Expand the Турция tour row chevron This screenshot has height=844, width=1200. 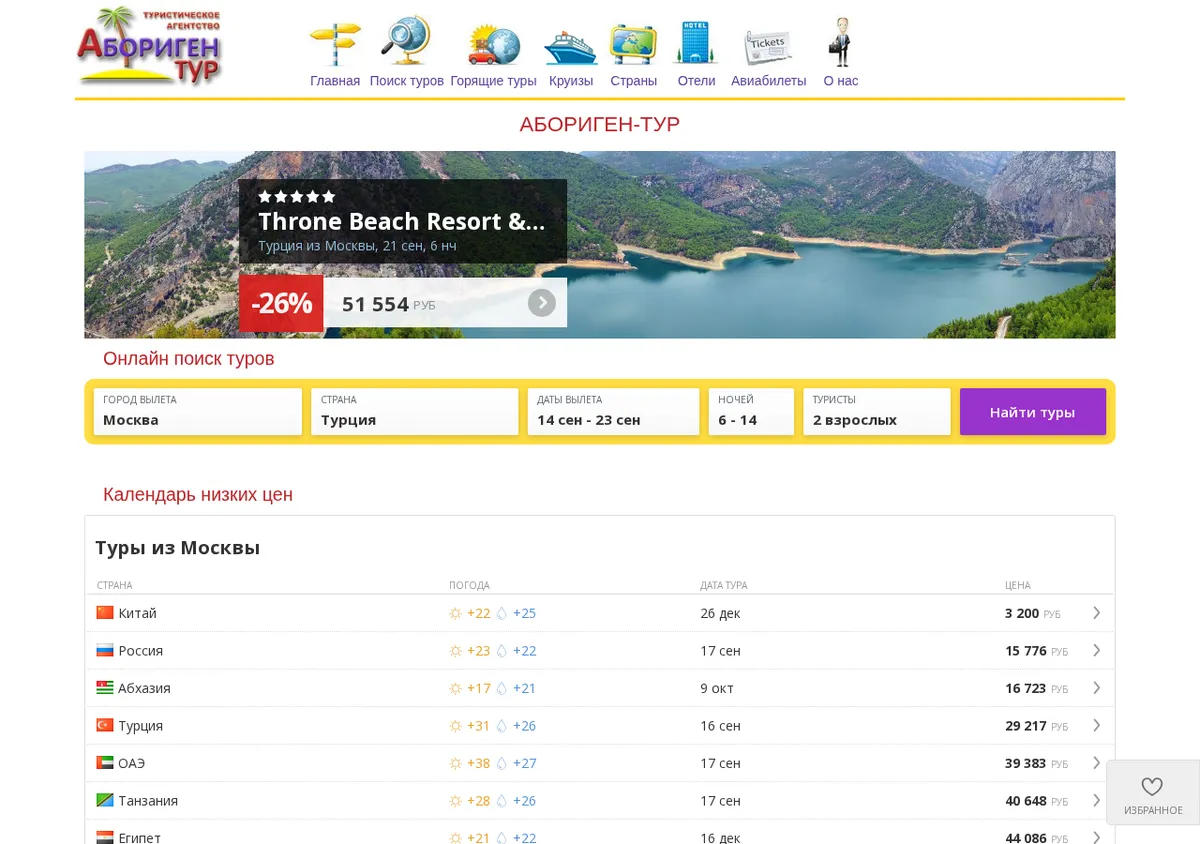[1097, 725]
